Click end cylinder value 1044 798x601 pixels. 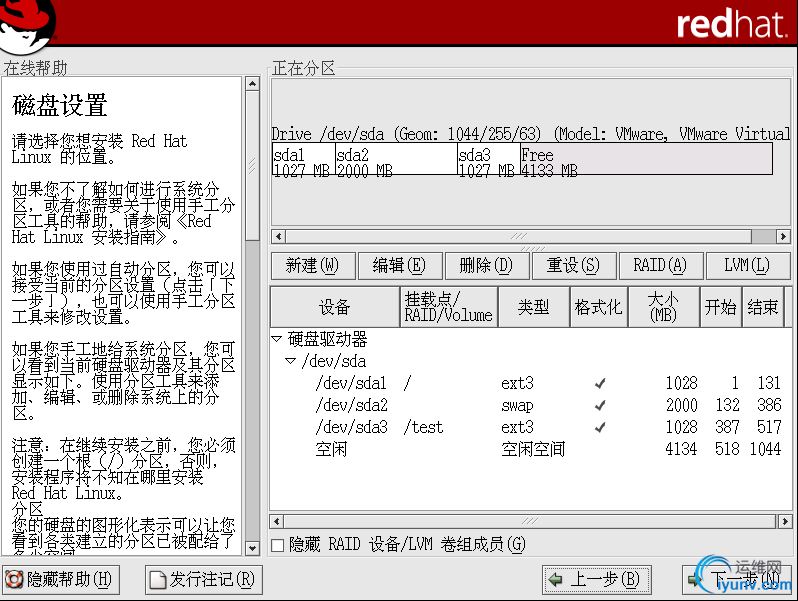(x=765, y=449)
